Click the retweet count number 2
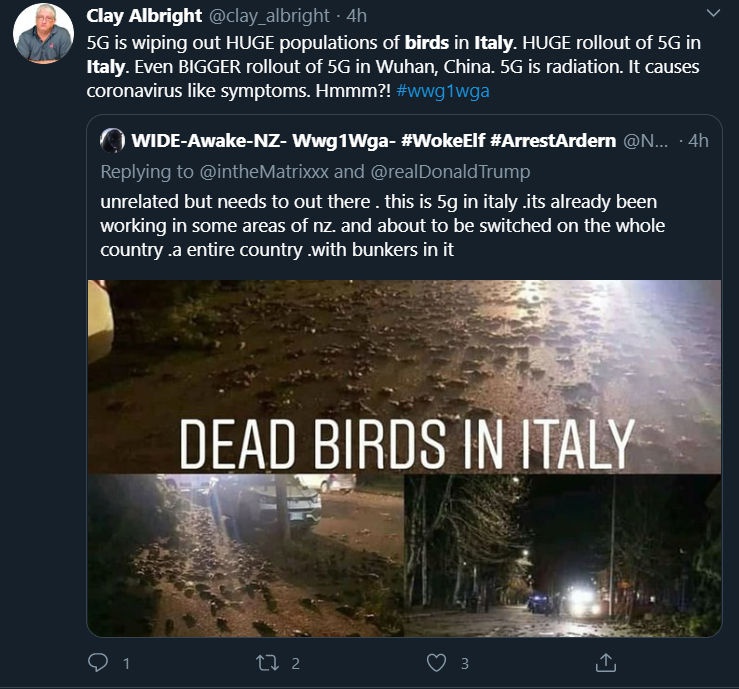This screenshot has height=689, width=739. [295, 662]
